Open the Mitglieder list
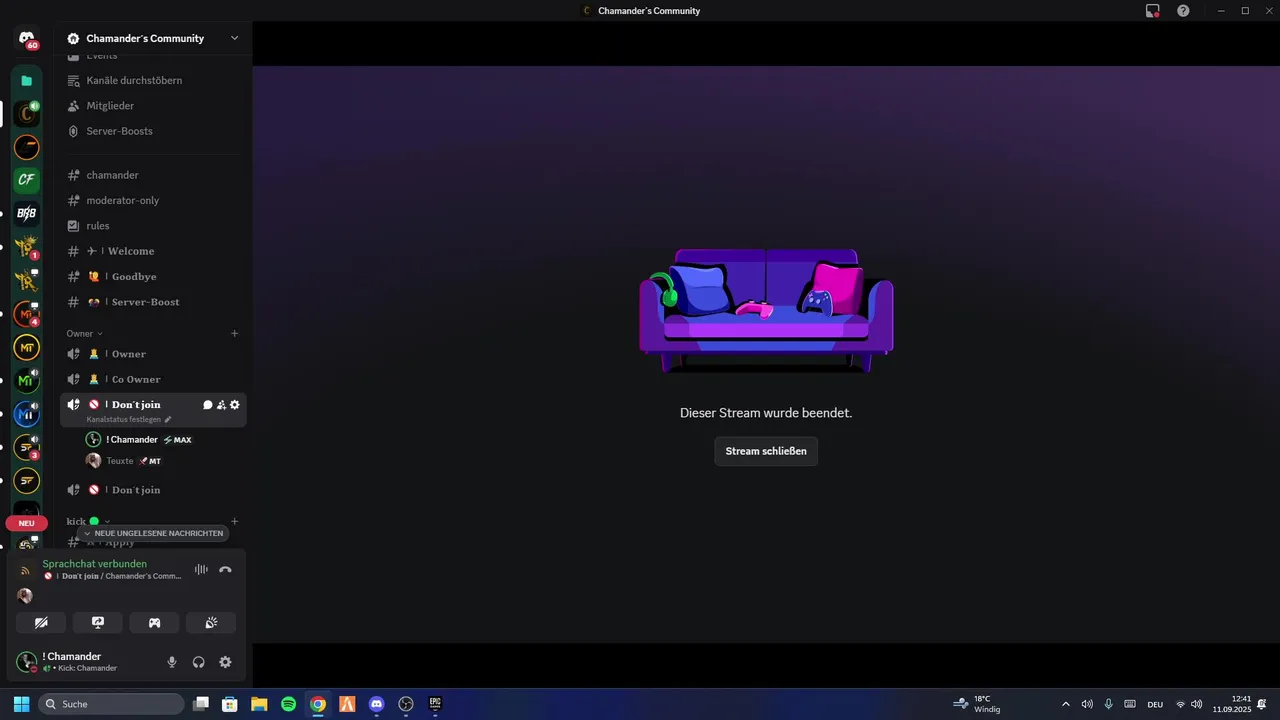 (x=152, y=106)
